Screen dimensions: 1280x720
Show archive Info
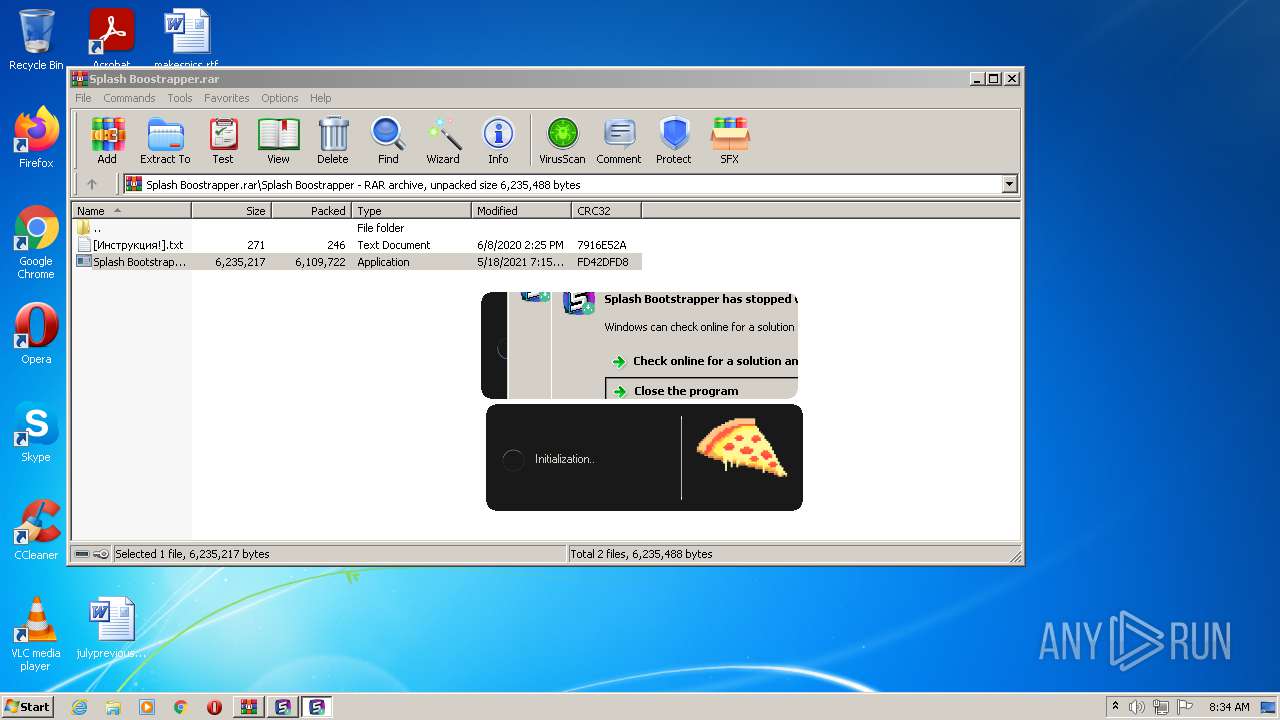pos(498,140)
